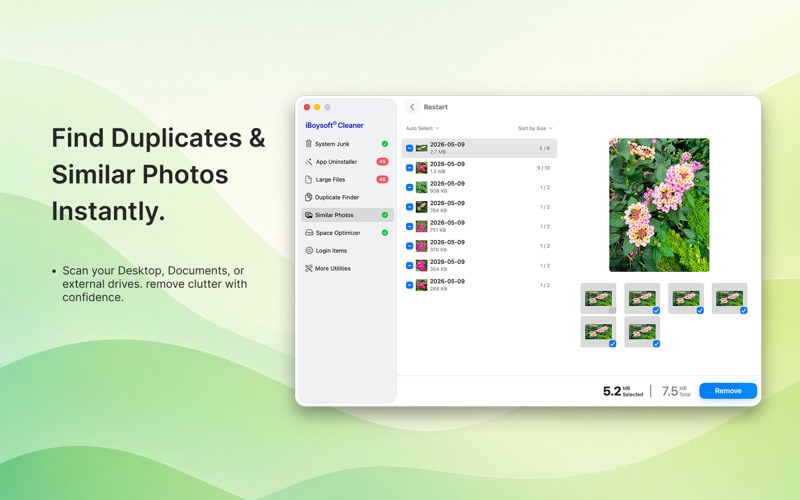The height and width of the screenshot is (500, 800).
Task: Click the 1.3 MB size text
Action: (438, 171)
